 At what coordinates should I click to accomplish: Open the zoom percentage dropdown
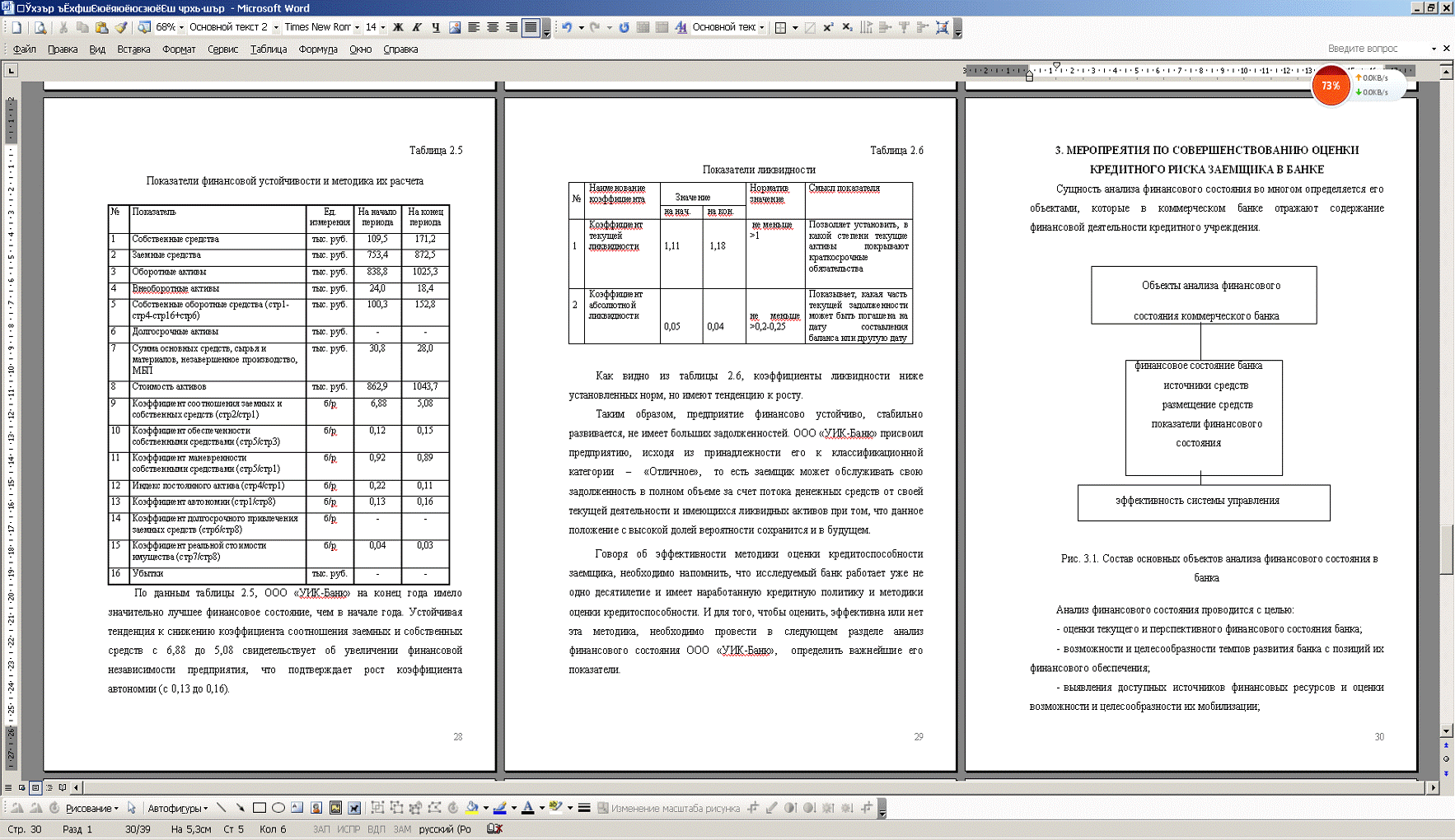pyautogui.click(x=181, y=27)
